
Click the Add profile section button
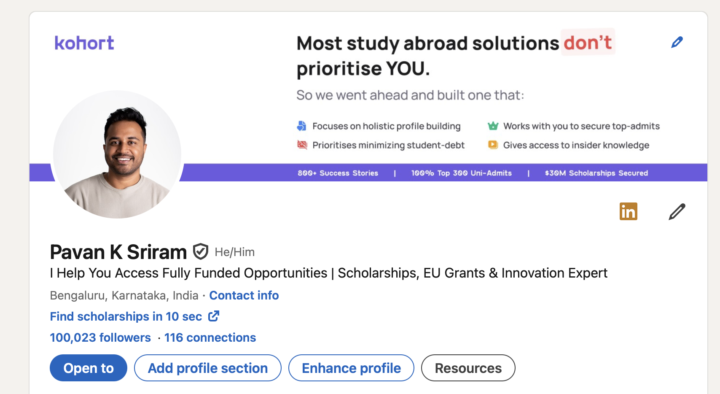click(208, 368)
